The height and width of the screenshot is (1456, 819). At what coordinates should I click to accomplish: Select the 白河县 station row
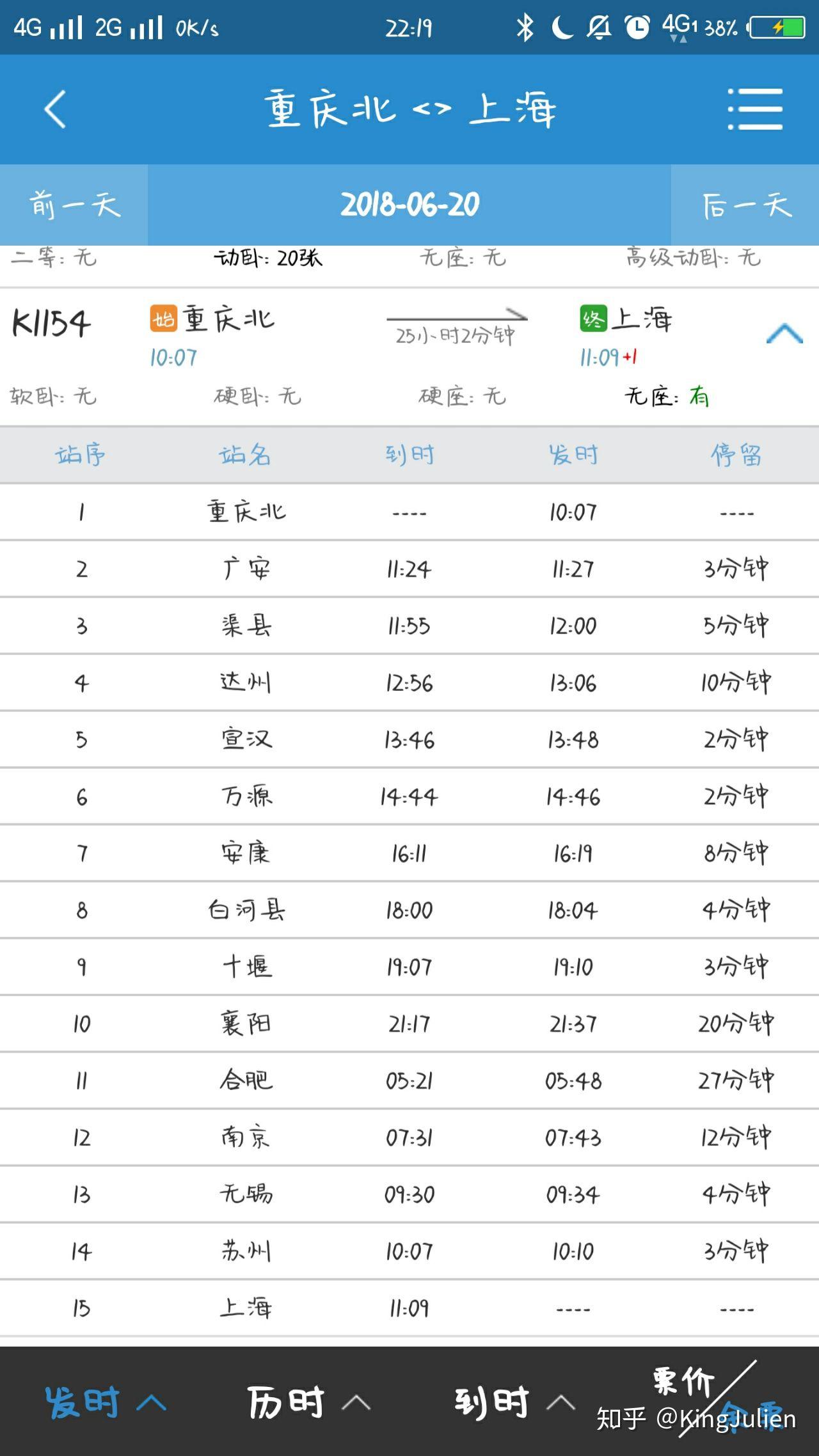409,910
